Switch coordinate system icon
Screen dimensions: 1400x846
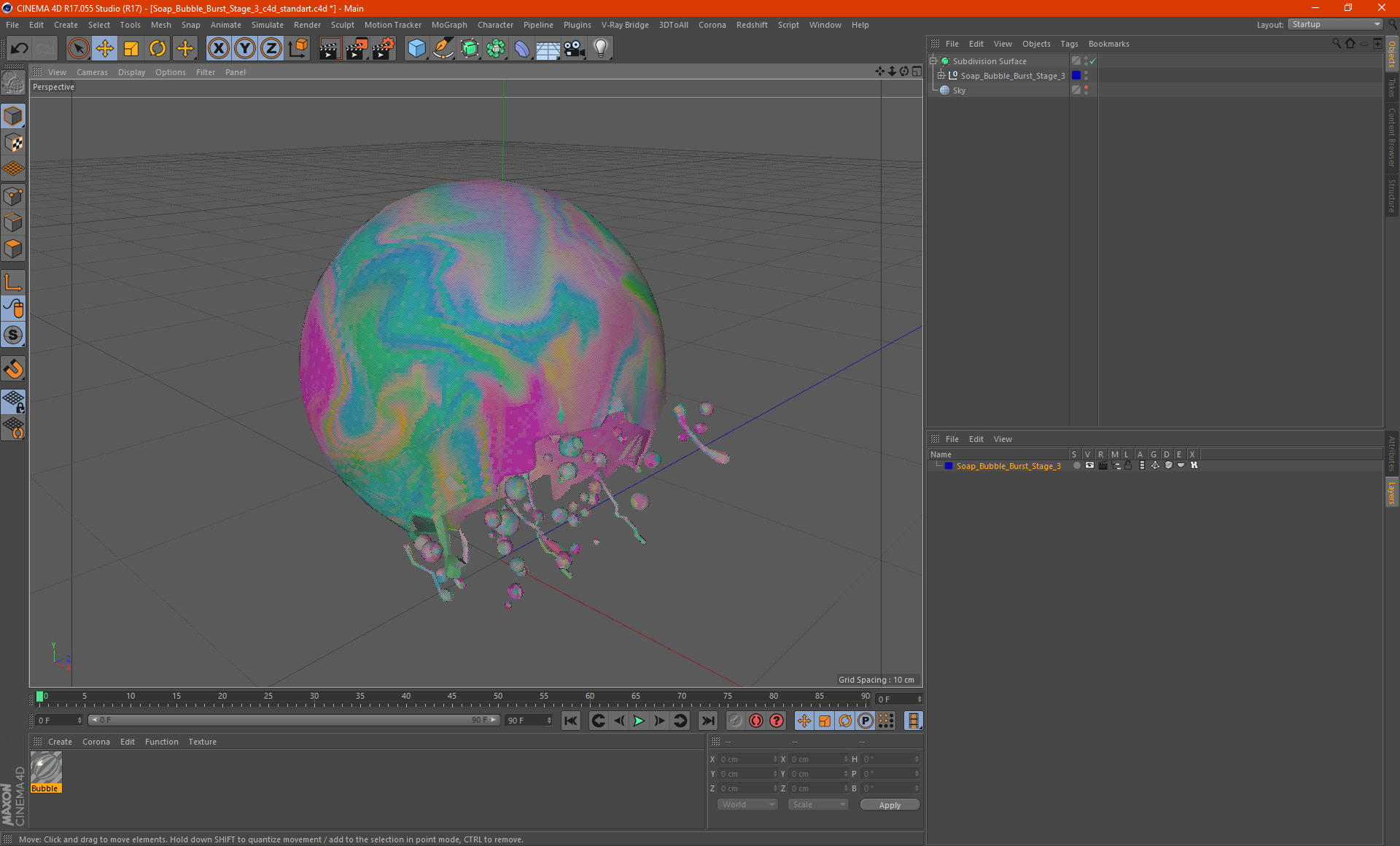(298, 49)
